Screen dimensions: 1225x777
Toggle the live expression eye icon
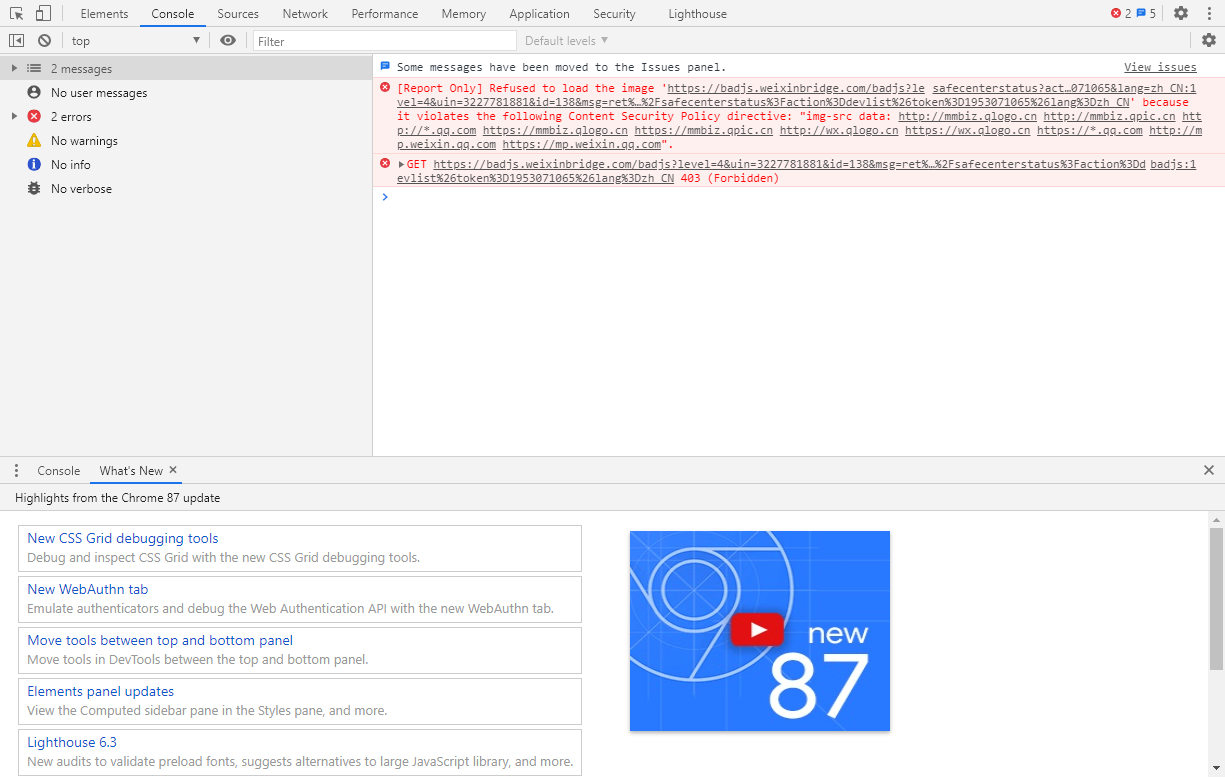(x=228, y=40)
